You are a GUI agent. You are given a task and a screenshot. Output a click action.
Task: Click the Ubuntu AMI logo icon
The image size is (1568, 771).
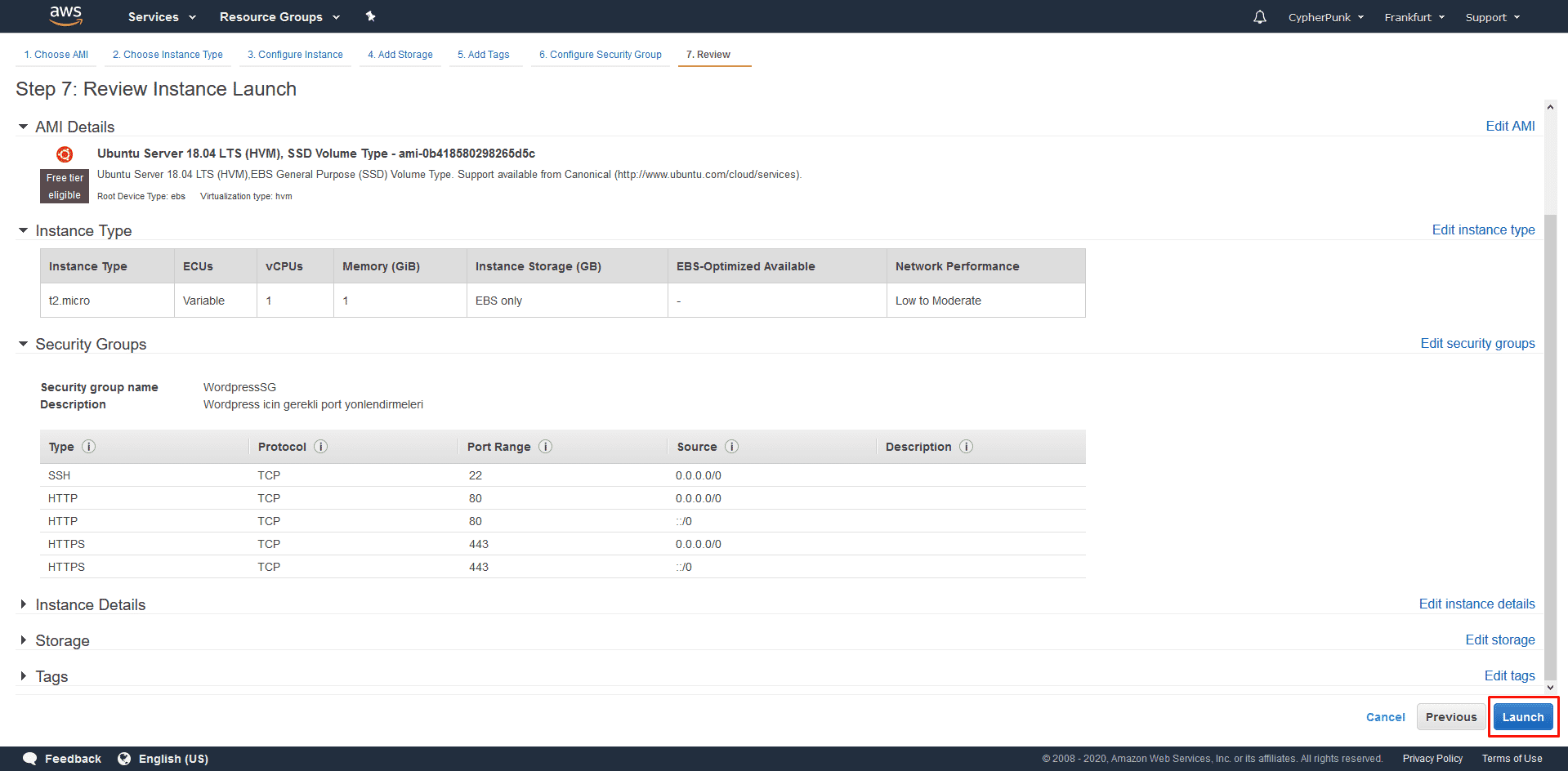click(65, 154)
